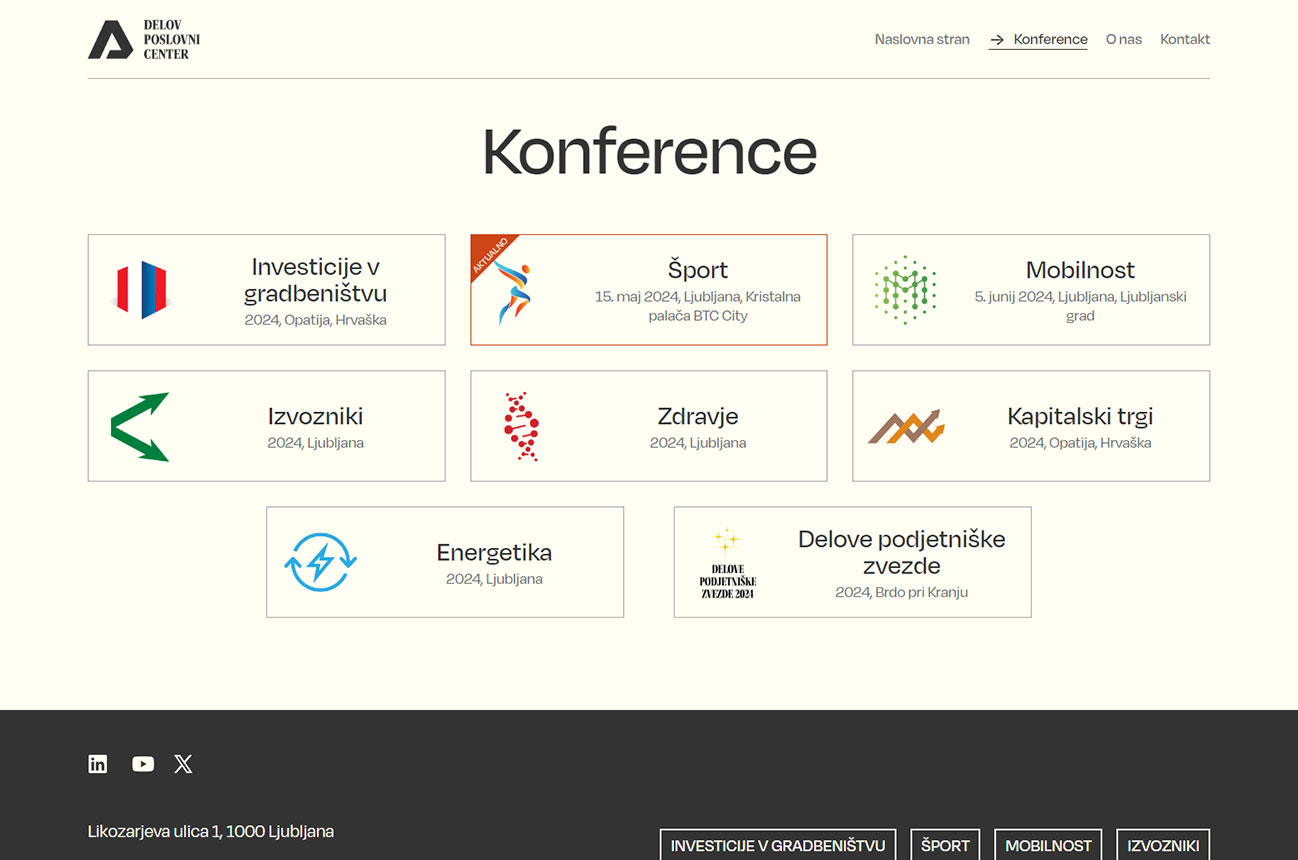The image size is (1298, 860).
Task: Open the X social icon in the footer
Action: [183, 764]
